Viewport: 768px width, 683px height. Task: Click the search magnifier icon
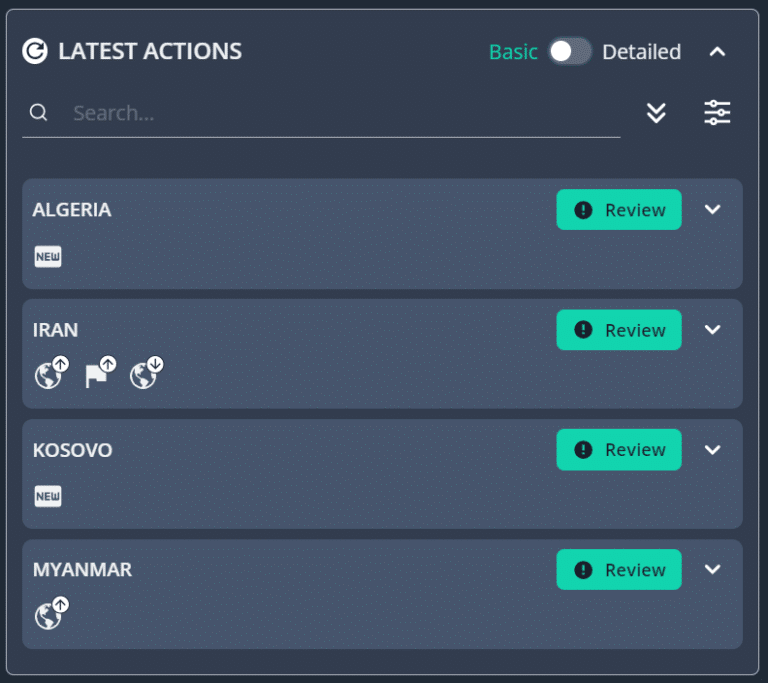click(38, 113)
